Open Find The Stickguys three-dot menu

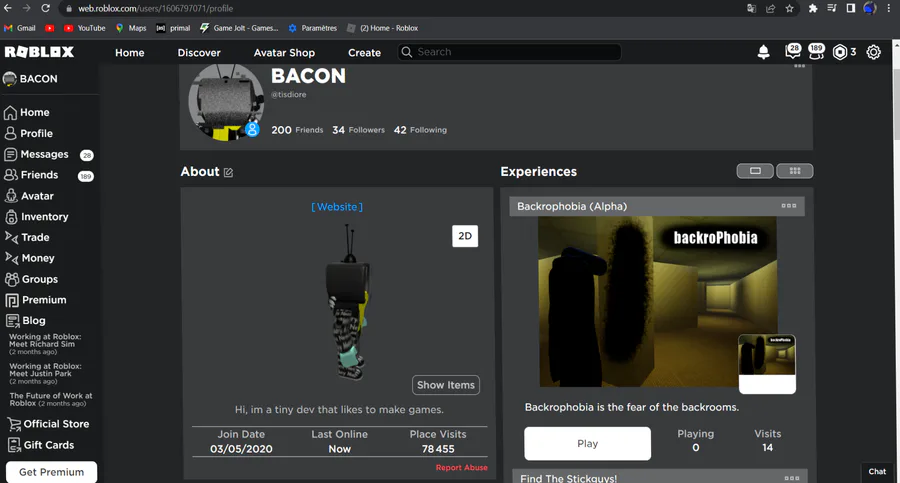(792, 478)
